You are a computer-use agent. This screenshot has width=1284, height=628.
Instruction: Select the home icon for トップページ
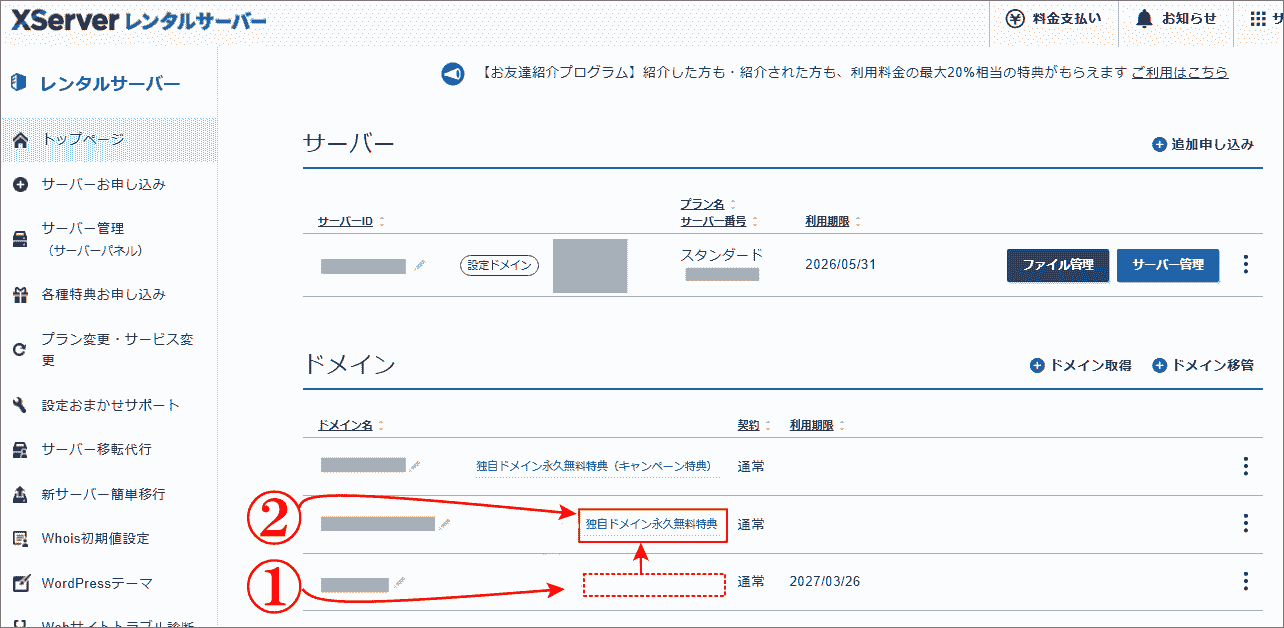tap(19, 139)
